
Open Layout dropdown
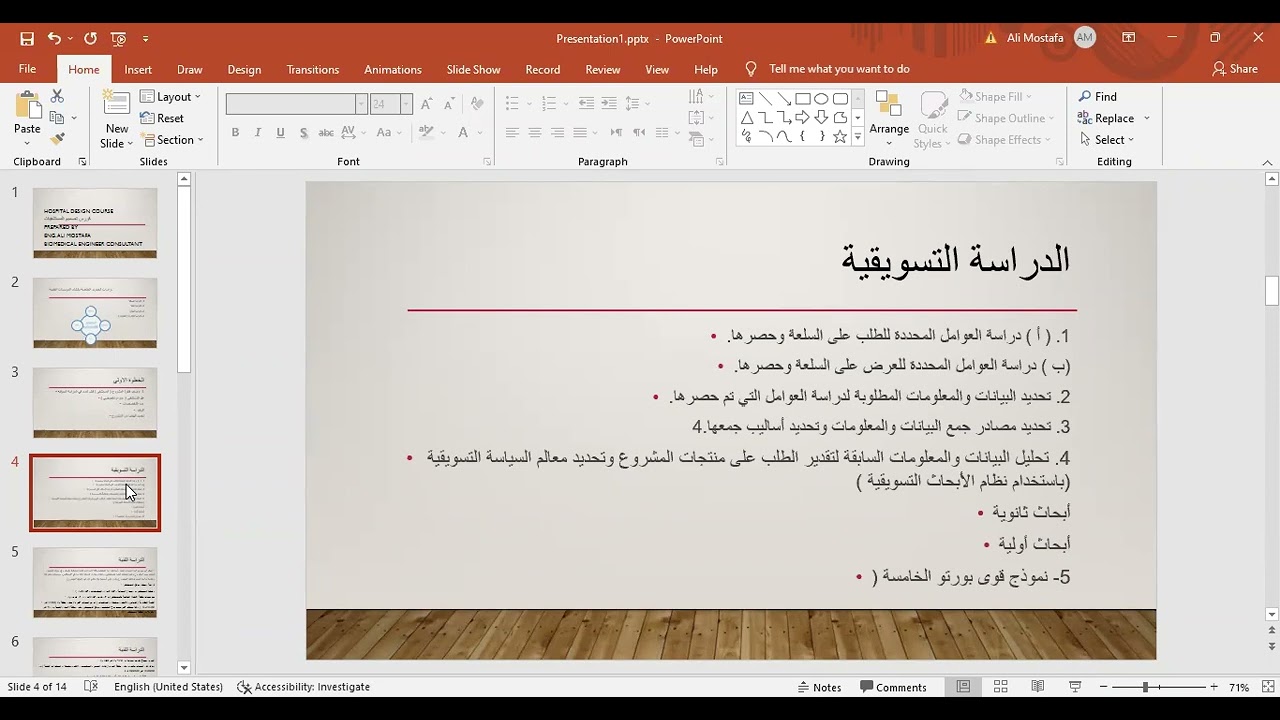point(171,97)
